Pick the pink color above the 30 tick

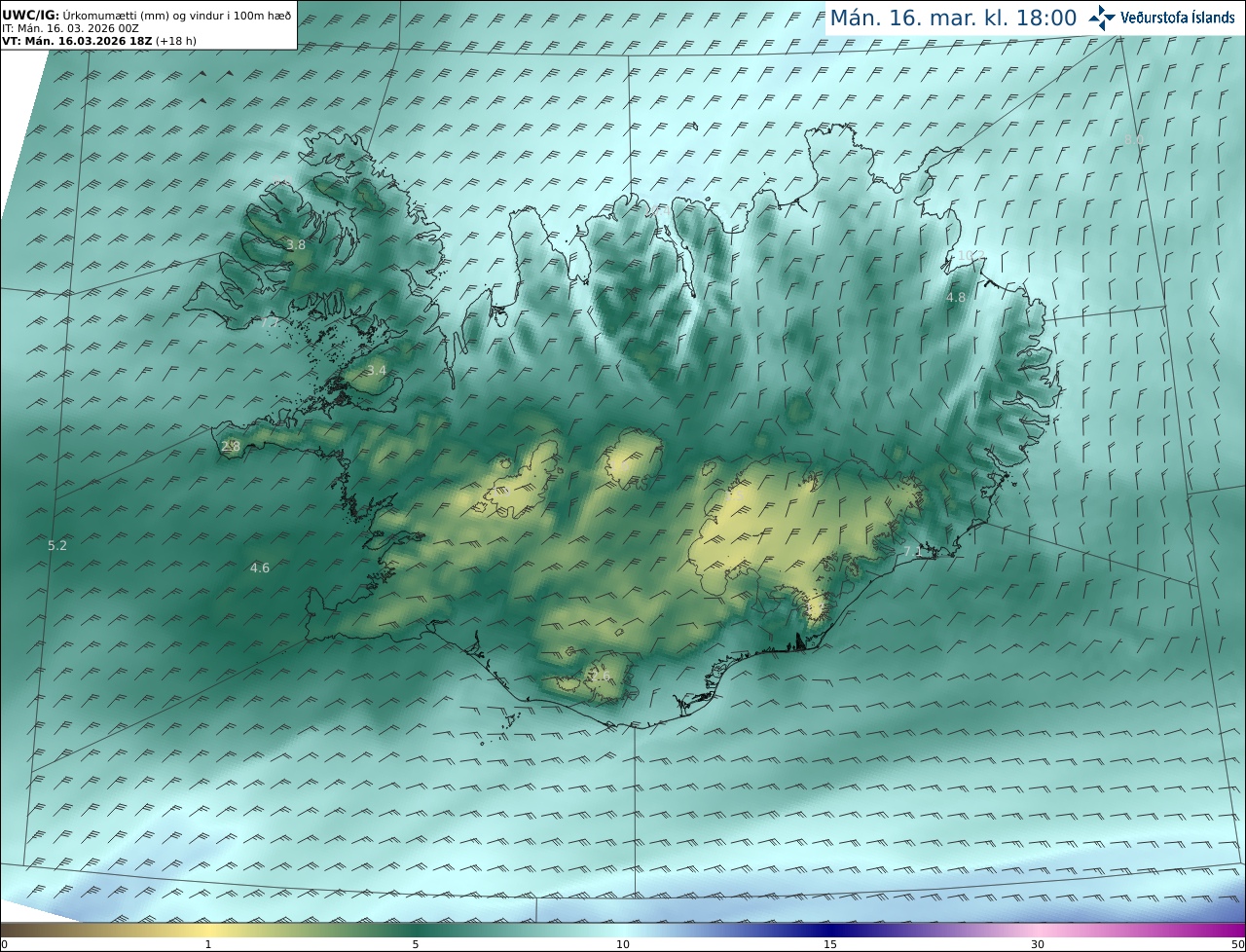click(x=1038, y=931)
